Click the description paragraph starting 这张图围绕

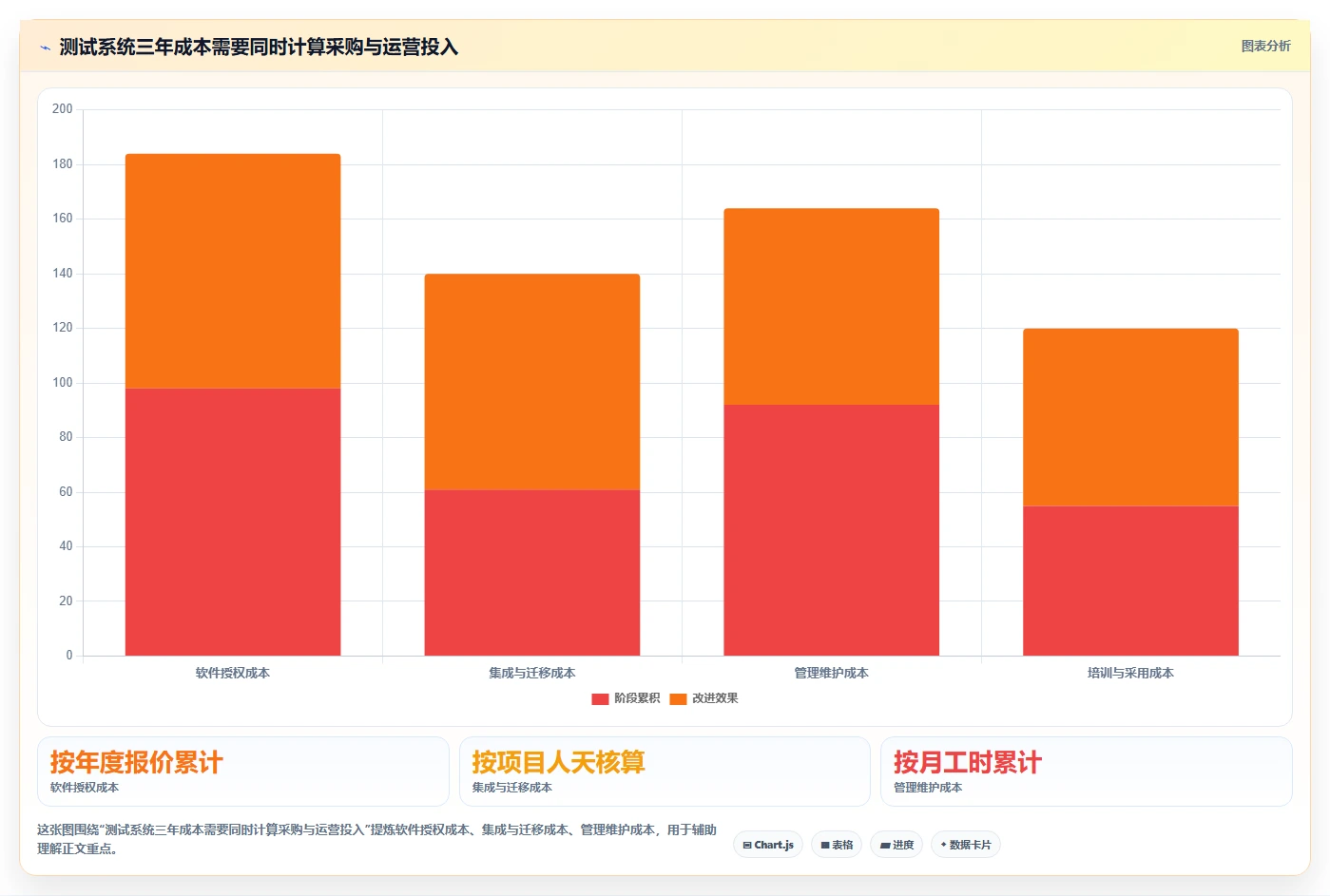376,839
